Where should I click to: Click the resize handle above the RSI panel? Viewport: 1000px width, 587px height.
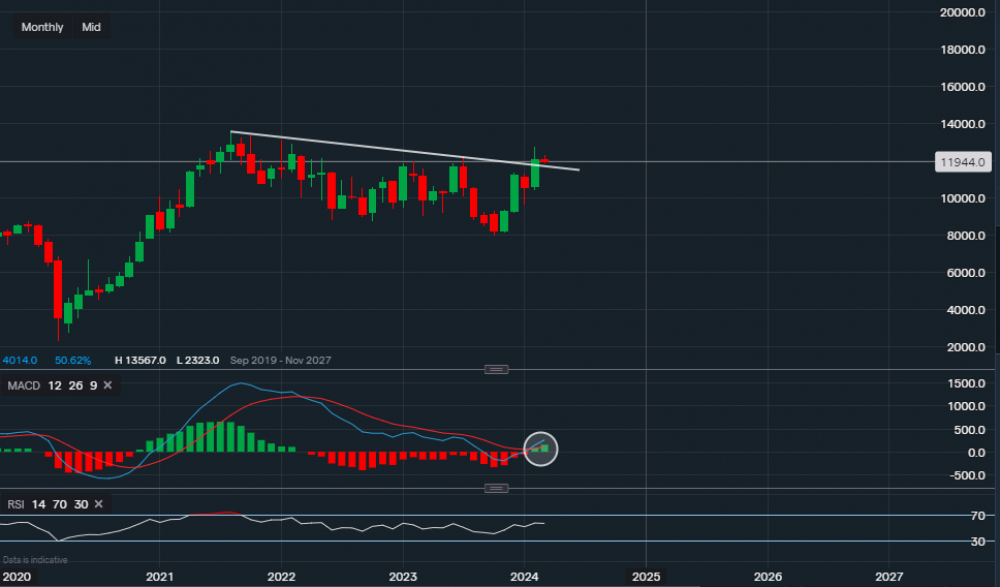click(496, 488)
